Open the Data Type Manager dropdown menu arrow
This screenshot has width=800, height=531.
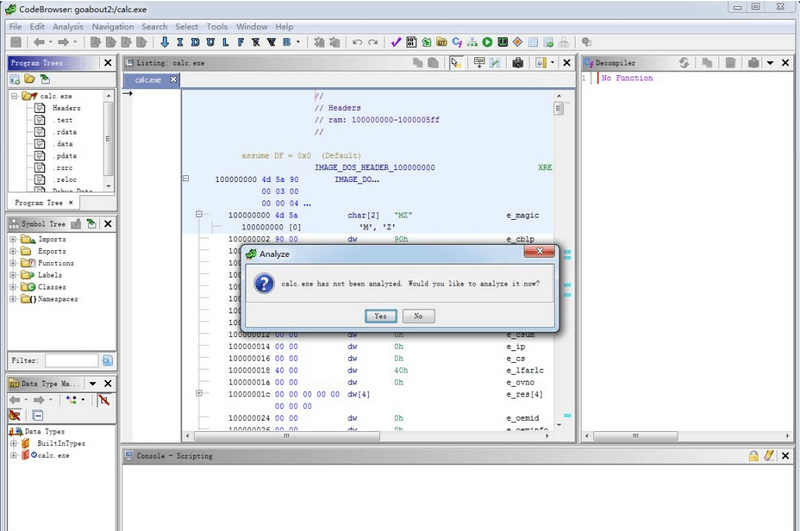pyautogui.click(x=92, y=383)
